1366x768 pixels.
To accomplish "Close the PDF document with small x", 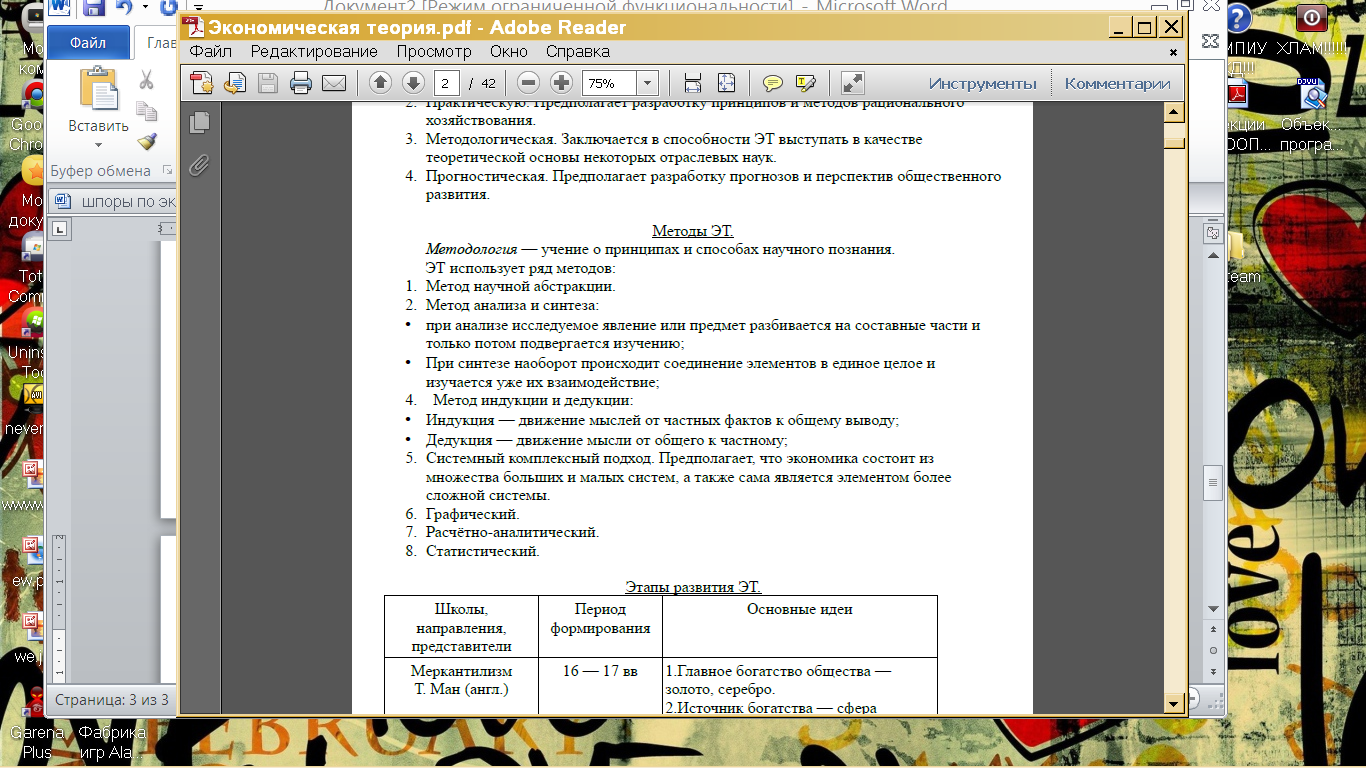I will click(x=1173, y=52).
